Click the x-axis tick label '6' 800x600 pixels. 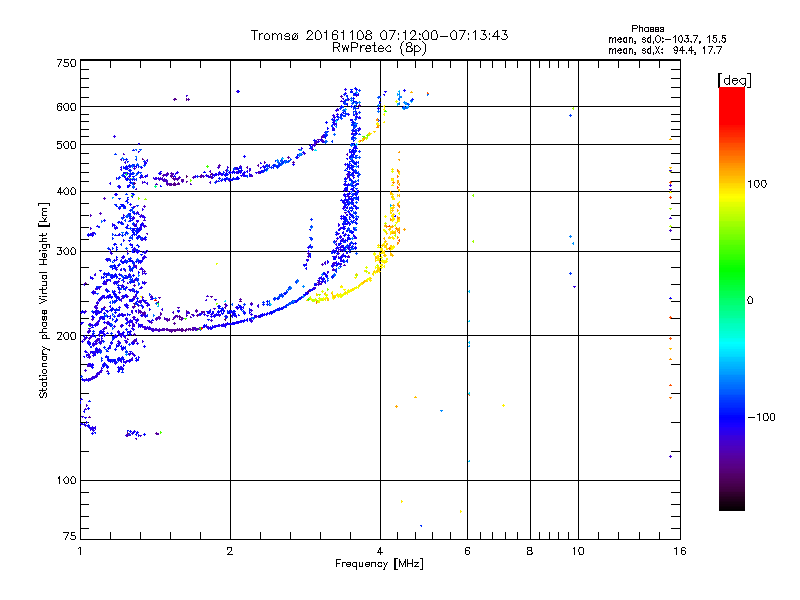point(467,551)
